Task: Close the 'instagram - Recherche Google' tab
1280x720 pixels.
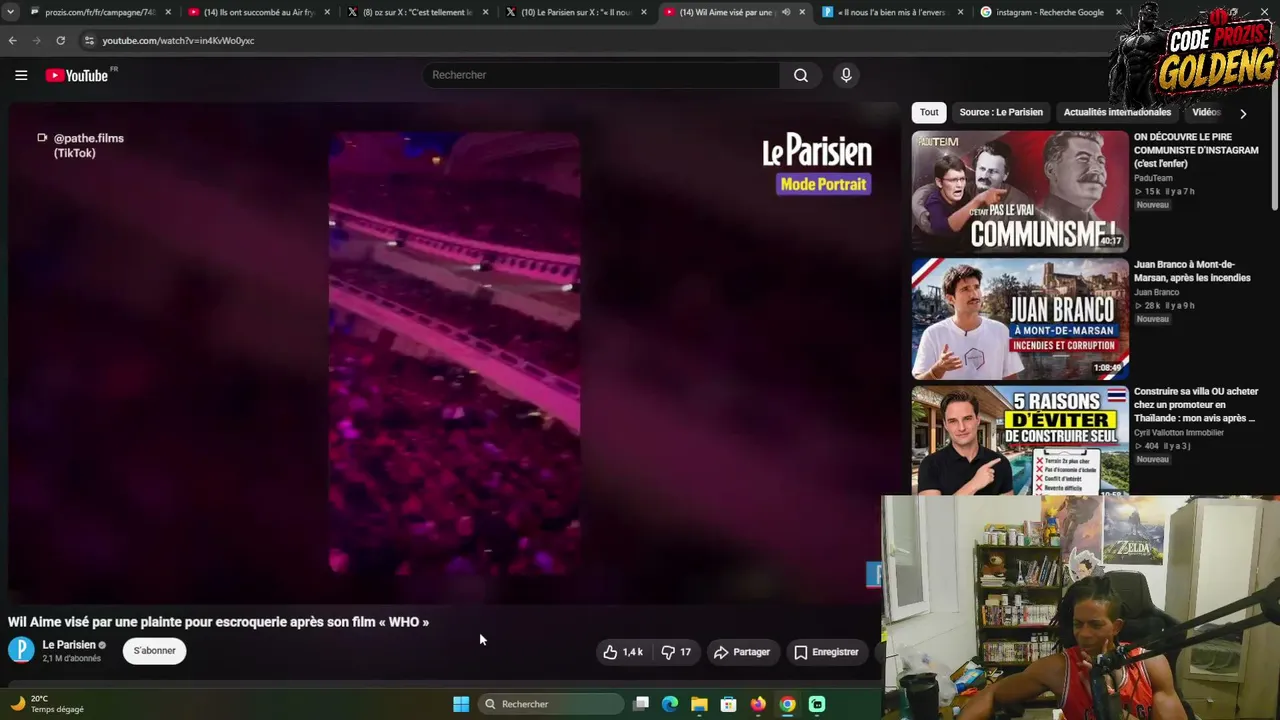Action: 1118,12
